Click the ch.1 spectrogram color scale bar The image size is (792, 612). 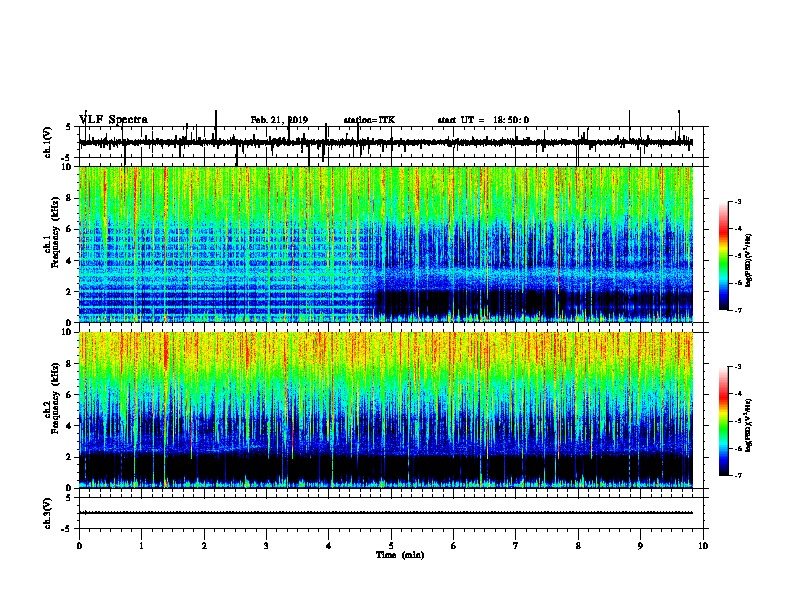click(x=723, y=256)
